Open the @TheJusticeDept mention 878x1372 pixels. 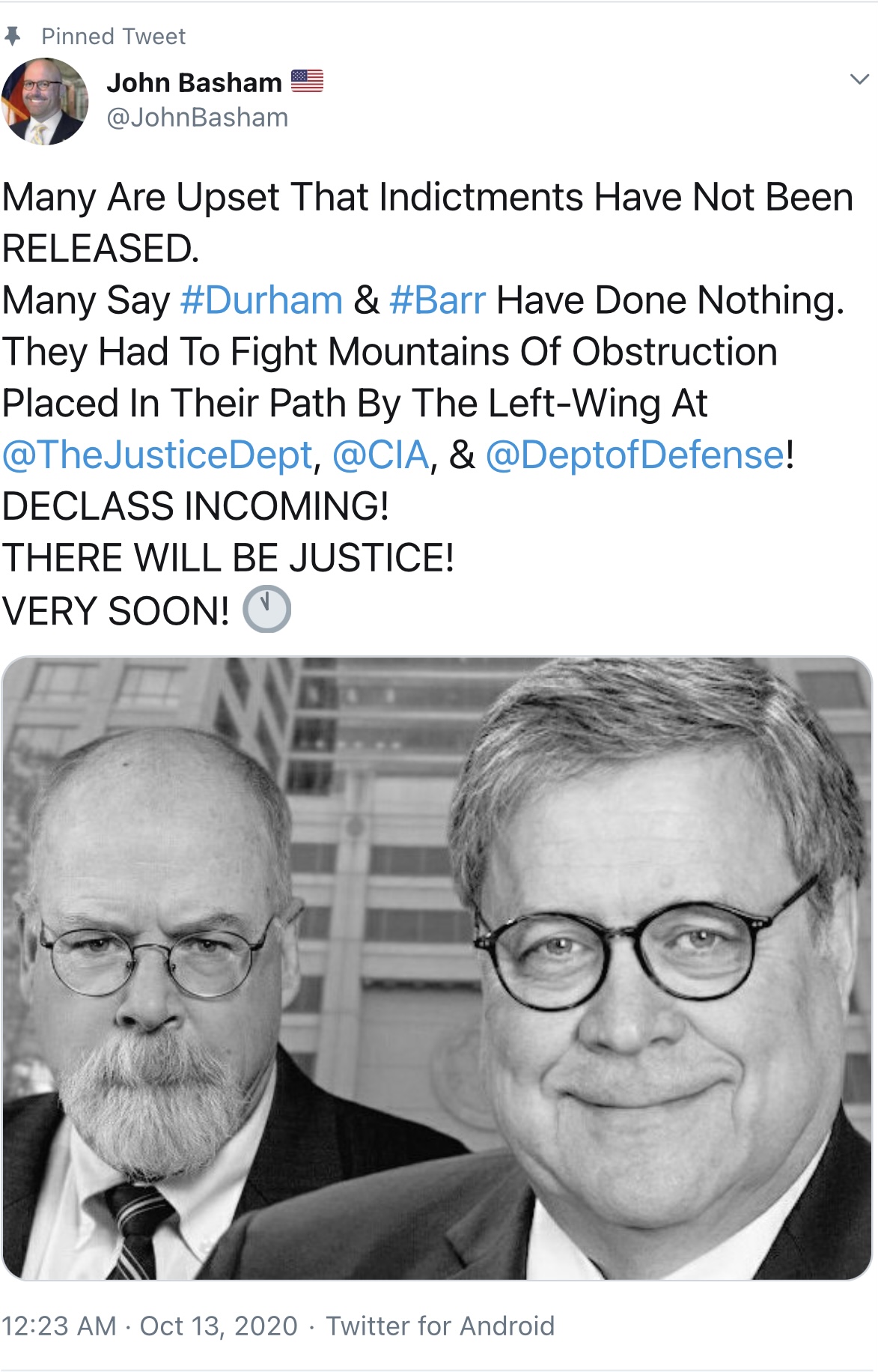tap(157, 455)
